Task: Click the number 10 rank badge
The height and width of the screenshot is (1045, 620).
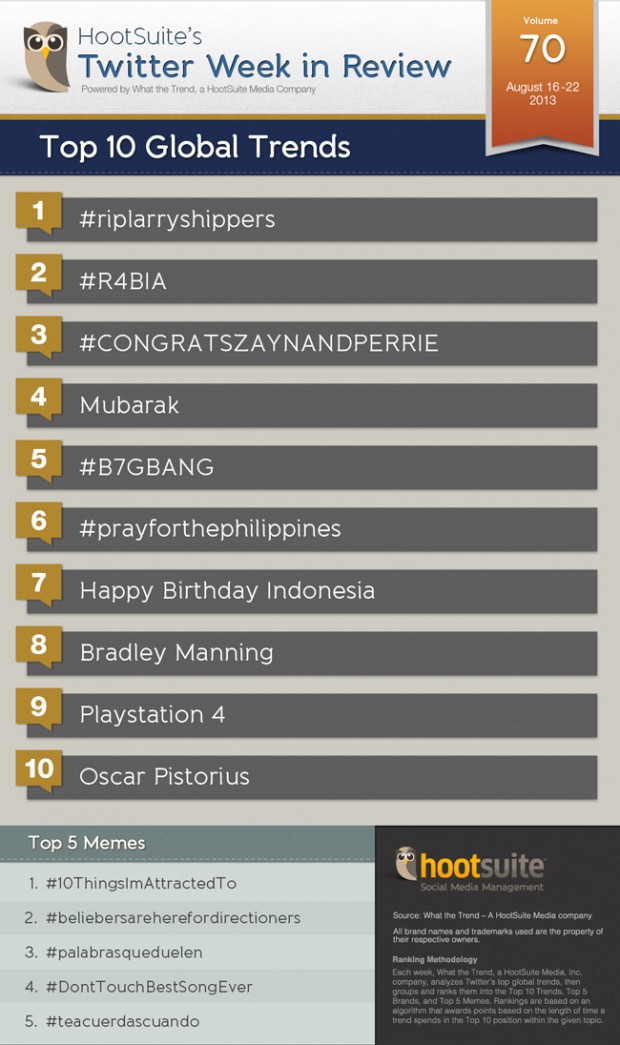Action: pos(39,770)
